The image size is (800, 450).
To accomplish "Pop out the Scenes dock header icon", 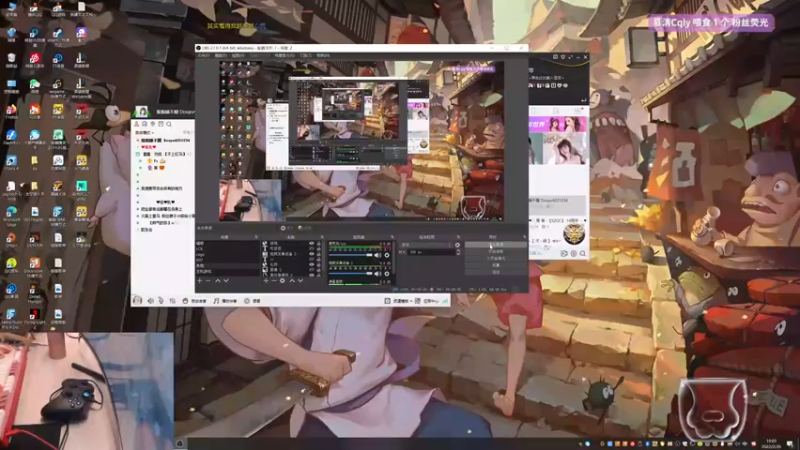I will click(x=256, y=237).
